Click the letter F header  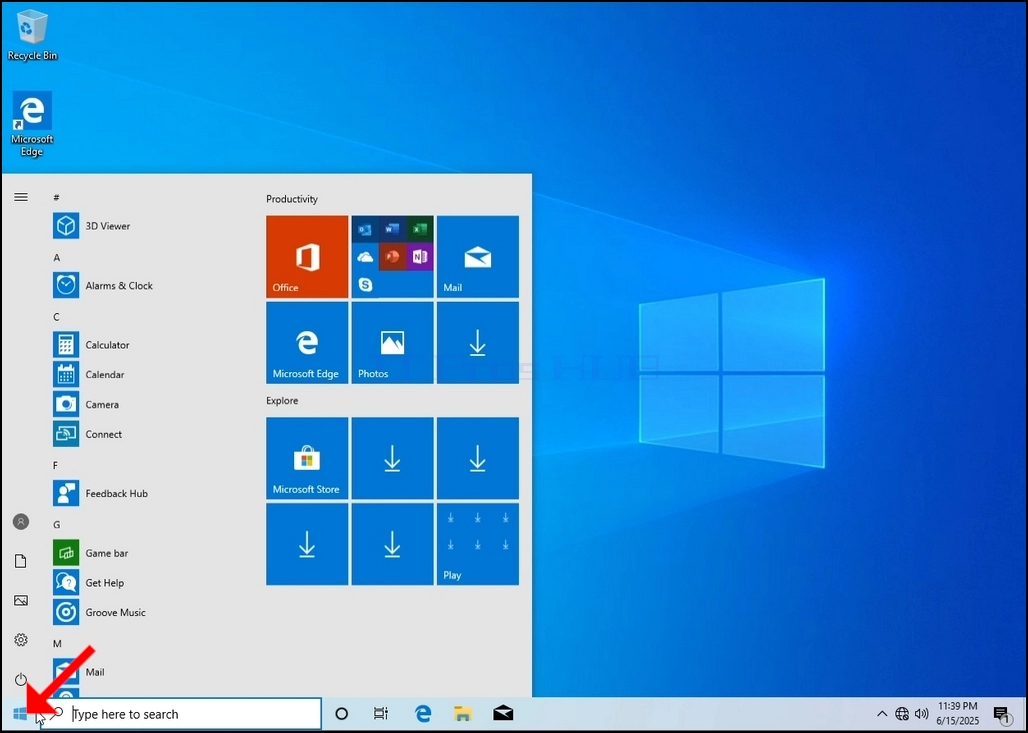pos(55,465)
